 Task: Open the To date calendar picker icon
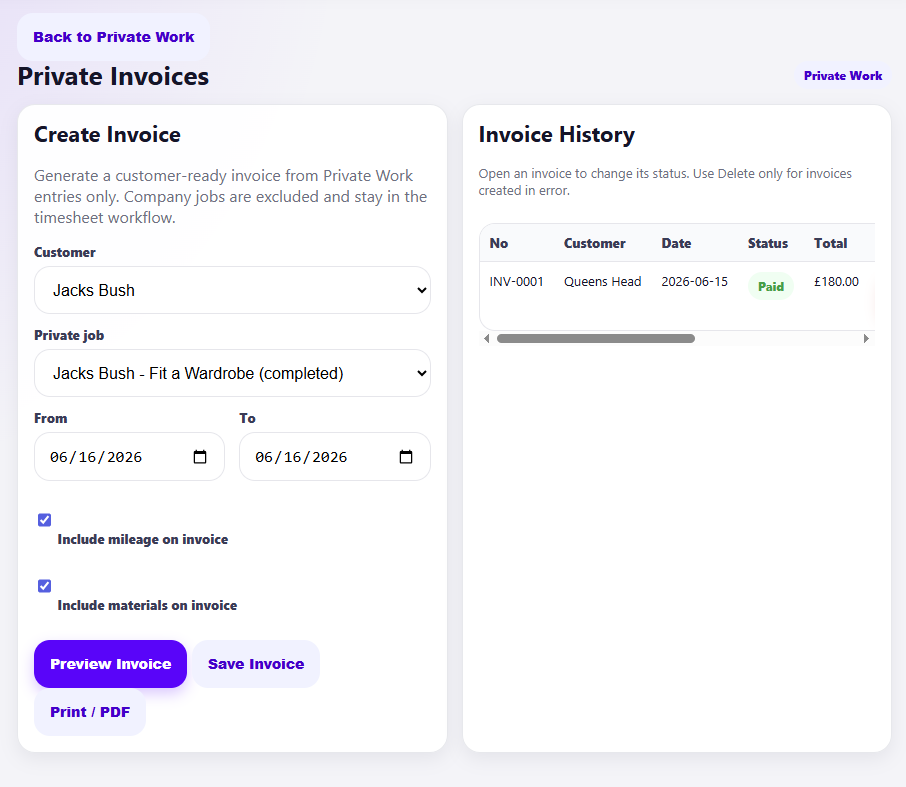pyautogui.click(x=406, y=456)
